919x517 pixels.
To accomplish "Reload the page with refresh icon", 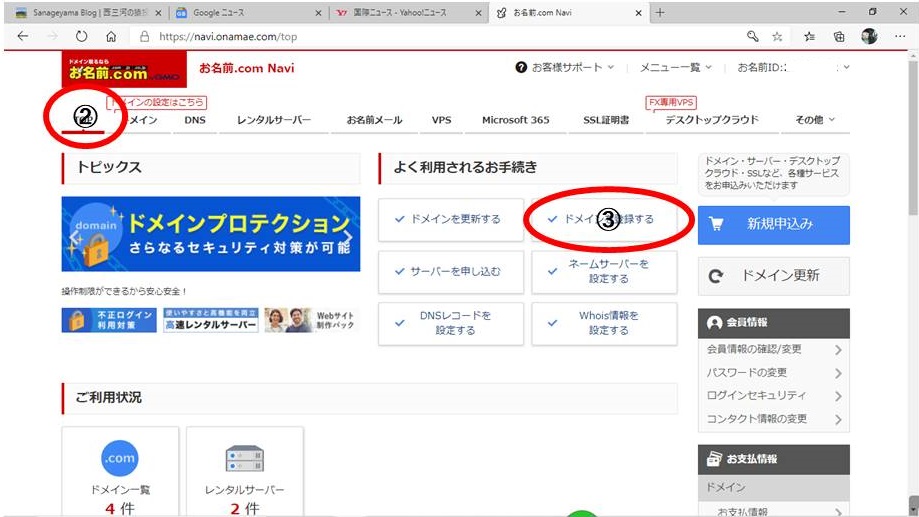I will [x=81, y=36].
